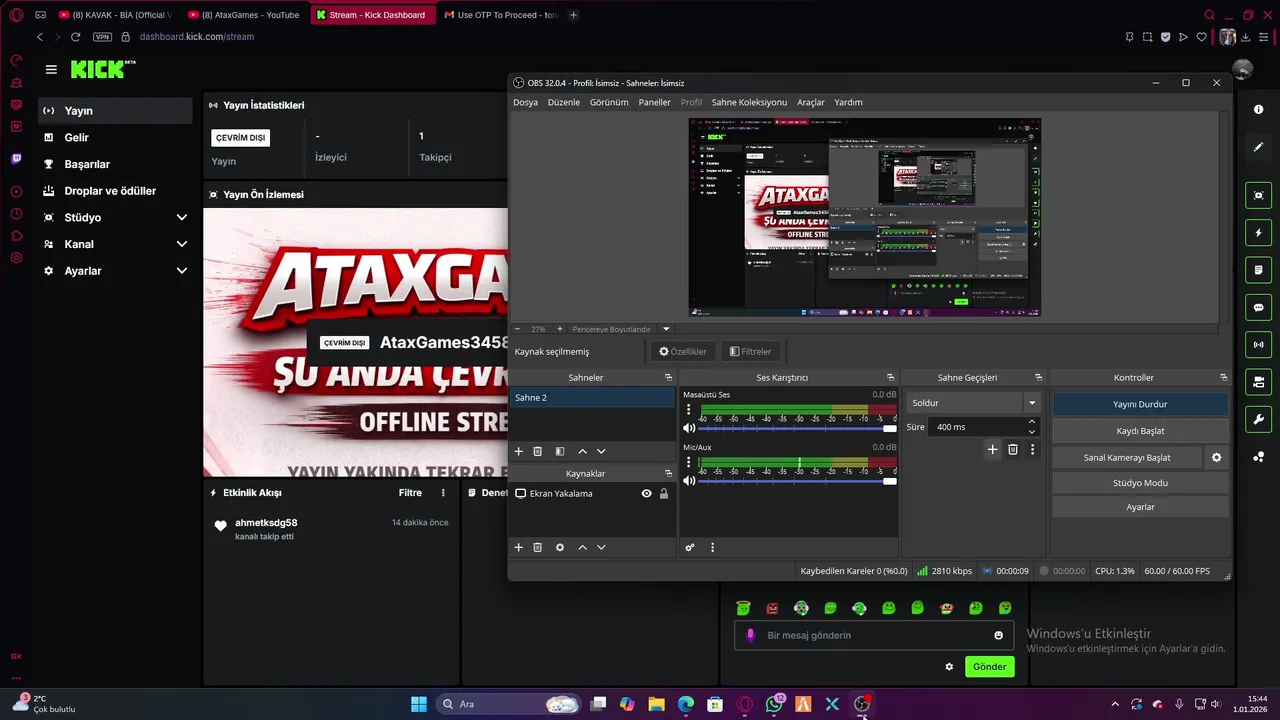Undock the Ses Karıştırıcı panel icon
Viewport: 1280px width, 720px height.
(890, 378)
